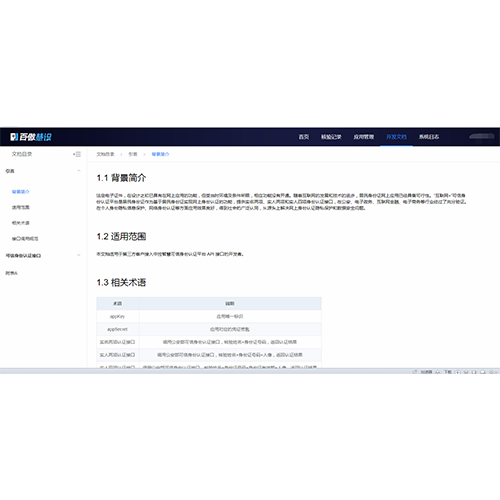Select 相关术语 in the sidebar
Image resolution: width=500 pixels, height=500 pixels.
click(x=21, y=223)
